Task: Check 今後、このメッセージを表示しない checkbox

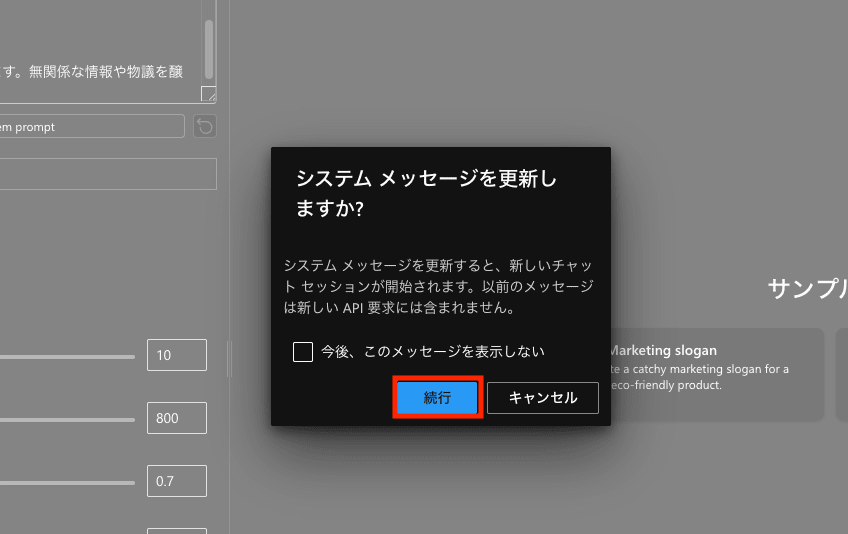Action: 303,352
